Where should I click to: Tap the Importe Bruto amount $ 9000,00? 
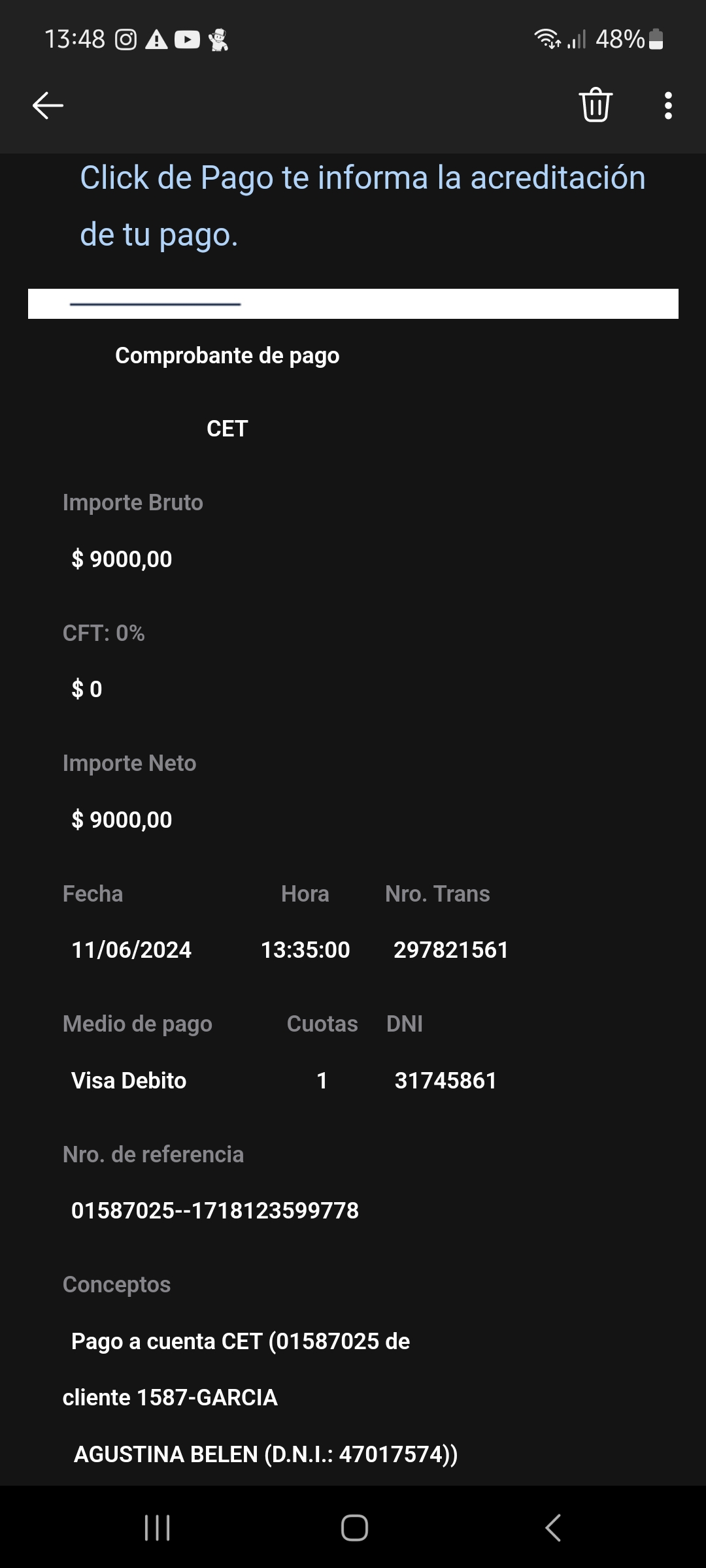coord(122,559)
